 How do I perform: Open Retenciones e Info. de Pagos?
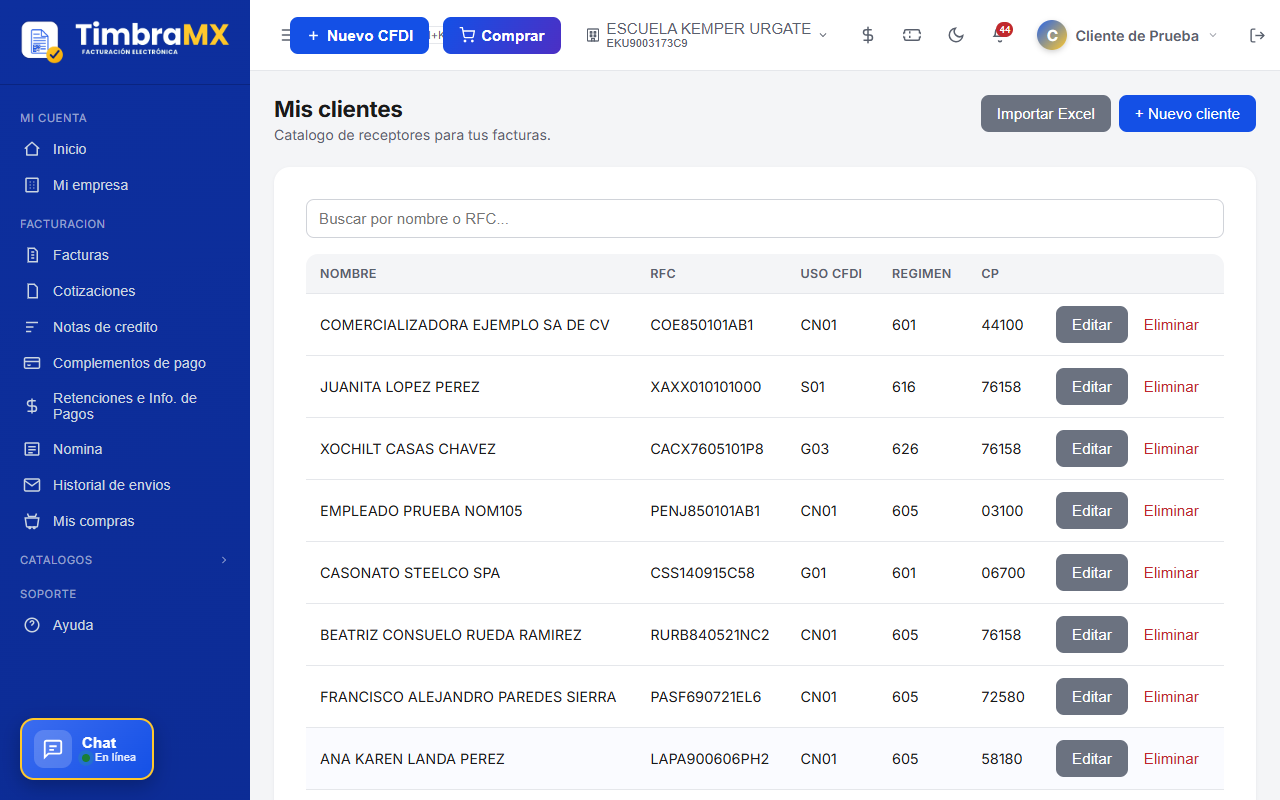(125, 406)
